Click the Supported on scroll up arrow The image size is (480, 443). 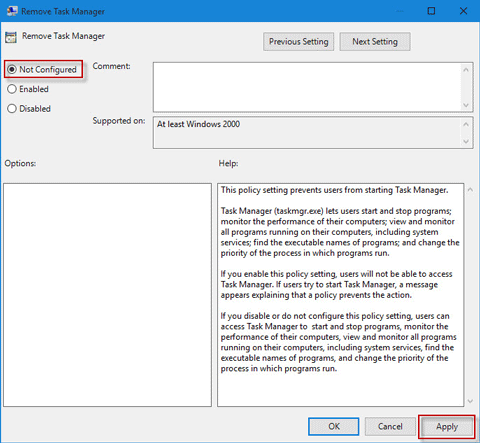[x=466, y=124]
